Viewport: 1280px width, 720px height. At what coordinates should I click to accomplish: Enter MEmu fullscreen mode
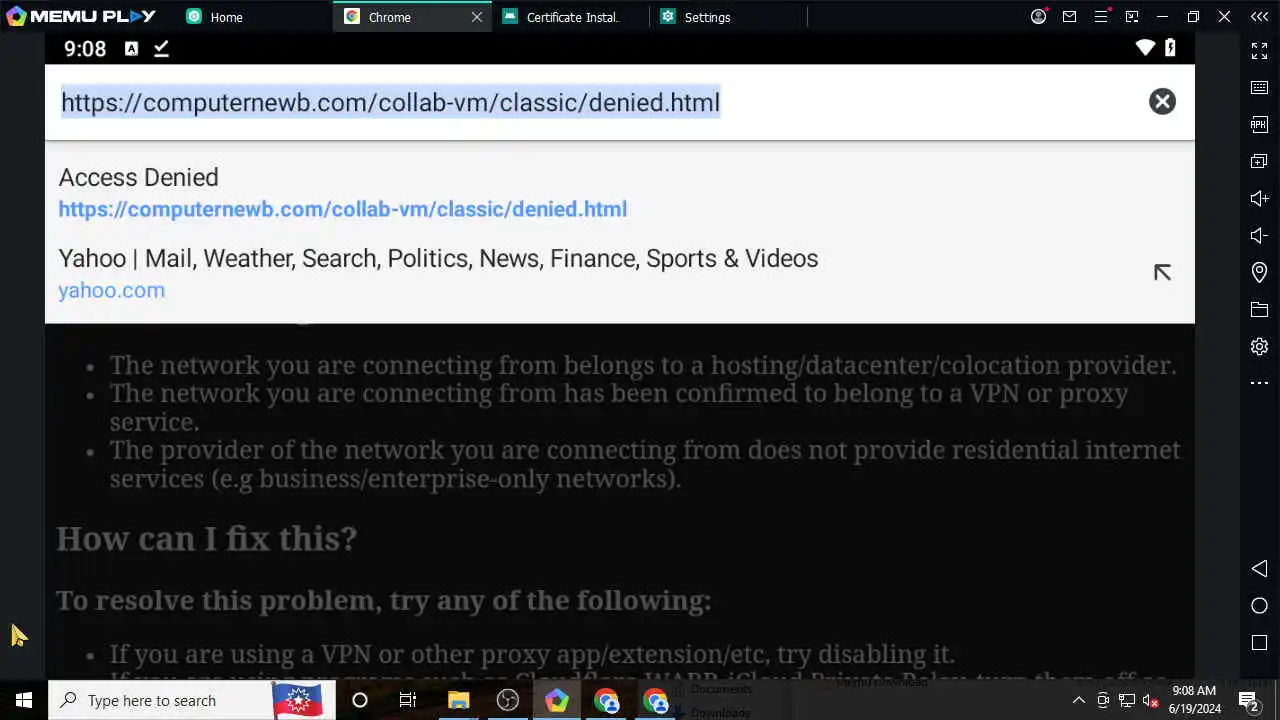click(1259, 49)
